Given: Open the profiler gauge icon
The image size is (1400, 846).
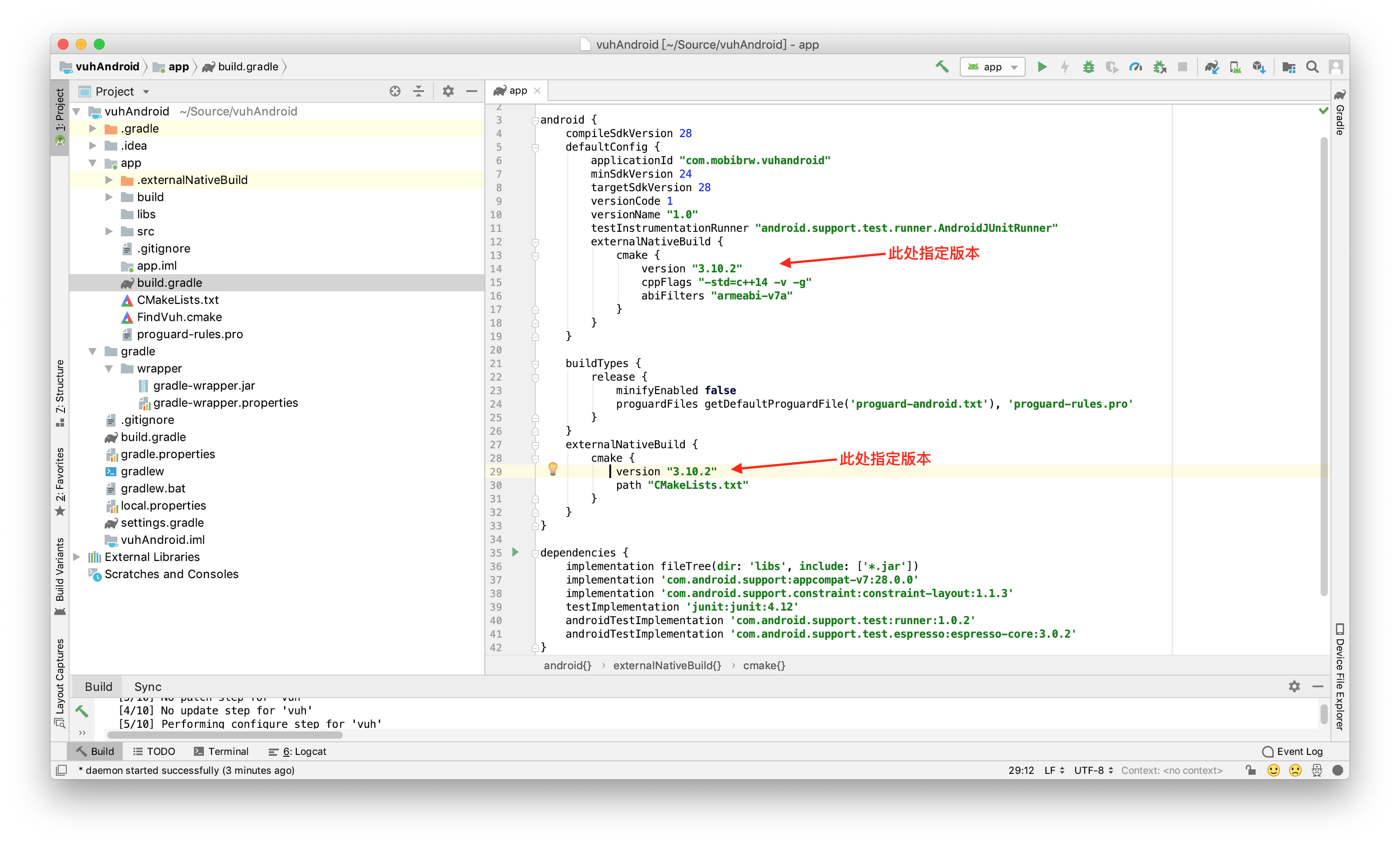Looking at the screenshot, I should 1135,67.
